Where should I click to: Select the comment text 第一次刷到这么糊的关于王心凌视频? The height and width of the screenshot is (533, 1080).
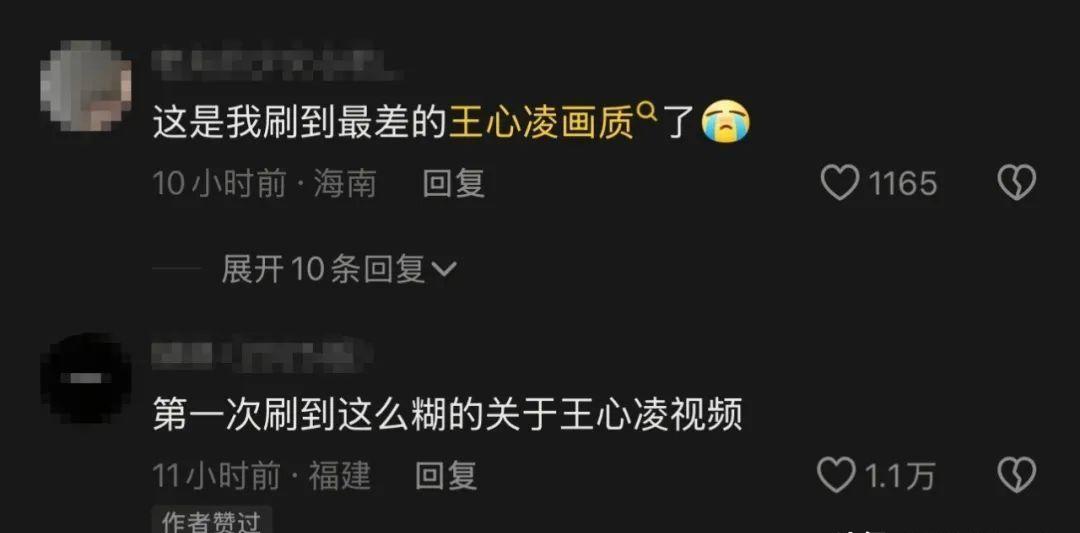(x=447, y=415)
